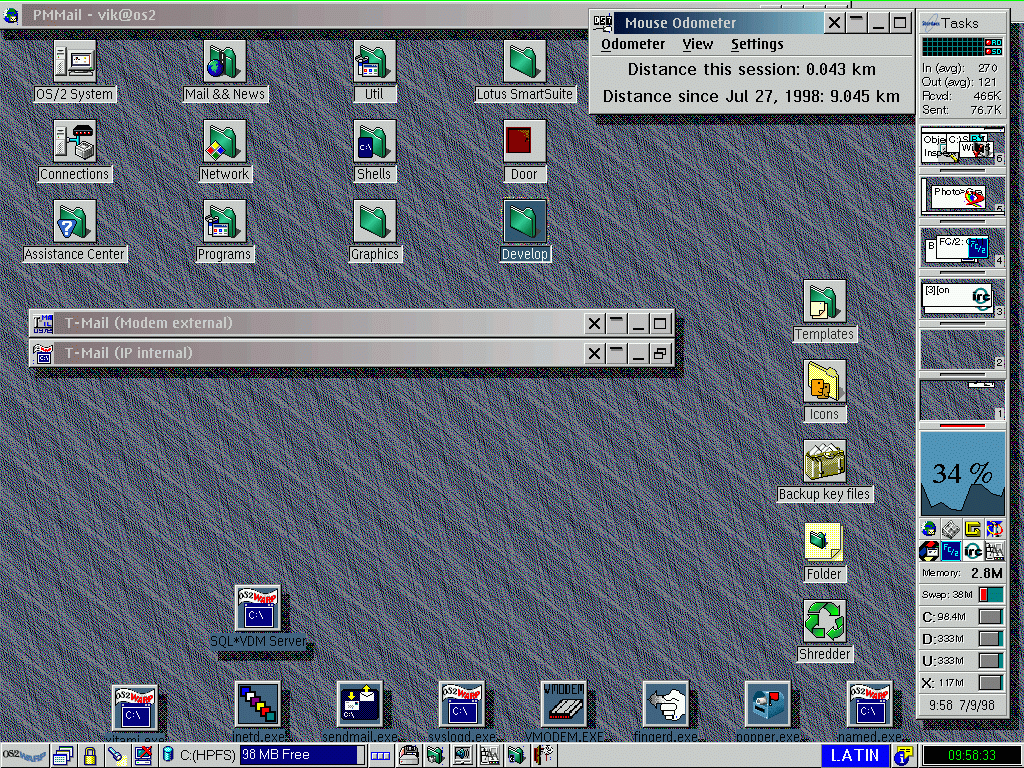Select the highlighted Develop folder icon

pyautogui.click(x=524, y=222)
